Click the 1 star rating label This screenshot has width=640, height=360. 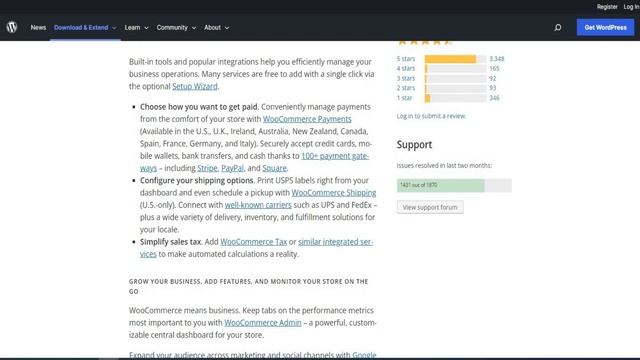coord(404,98)
